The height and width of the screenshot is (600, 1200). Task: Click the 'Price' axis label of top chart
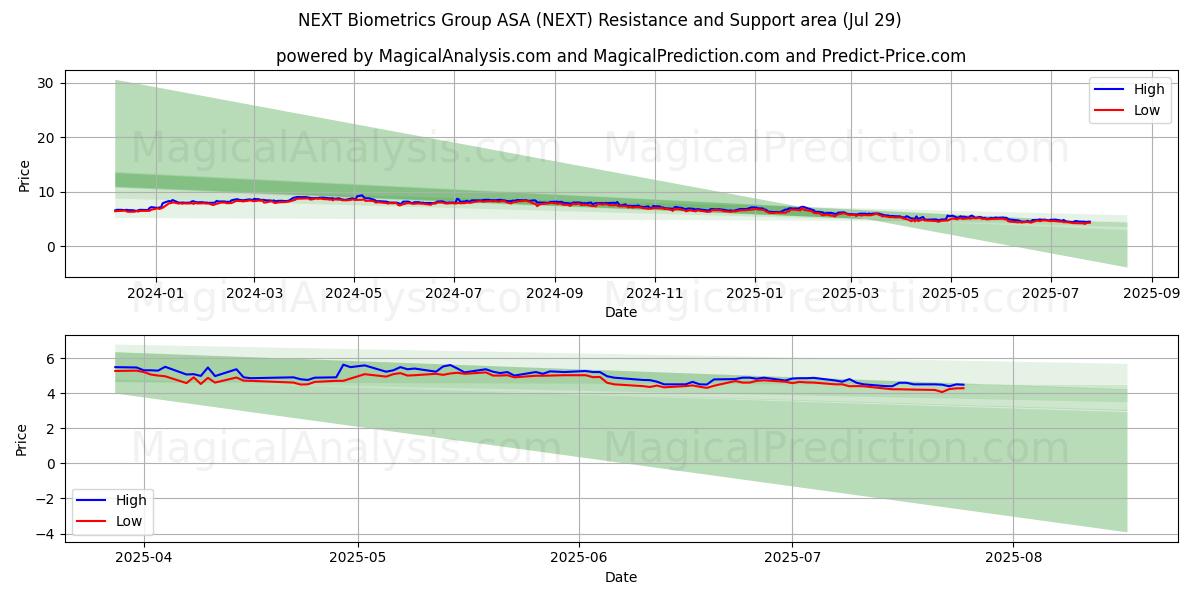click(x=24, y=174)
